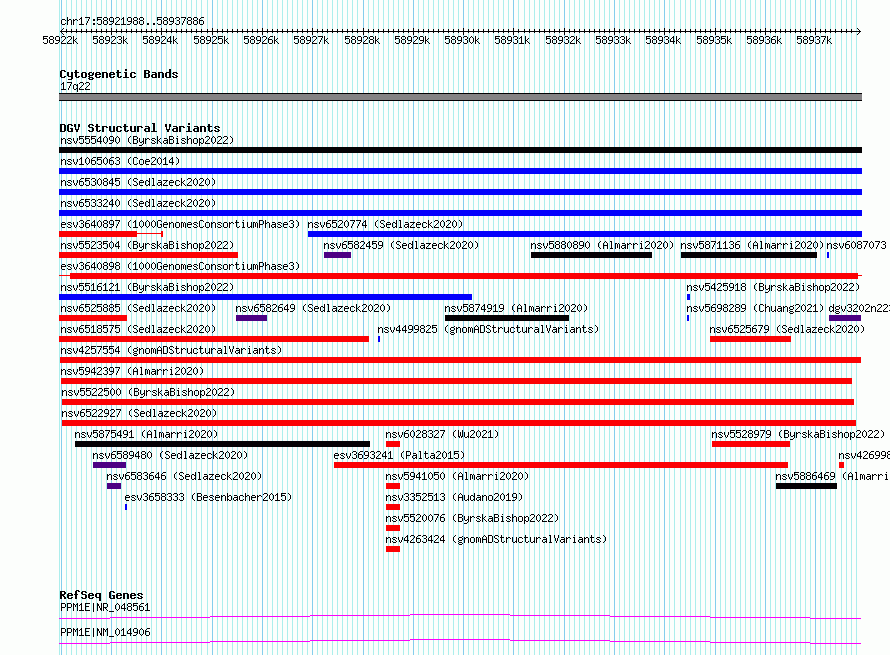Open the nsv5871136 (Almarri2020) label
Image resolution: width=890 pixels, height=655 pixels.
coord(752,245)
